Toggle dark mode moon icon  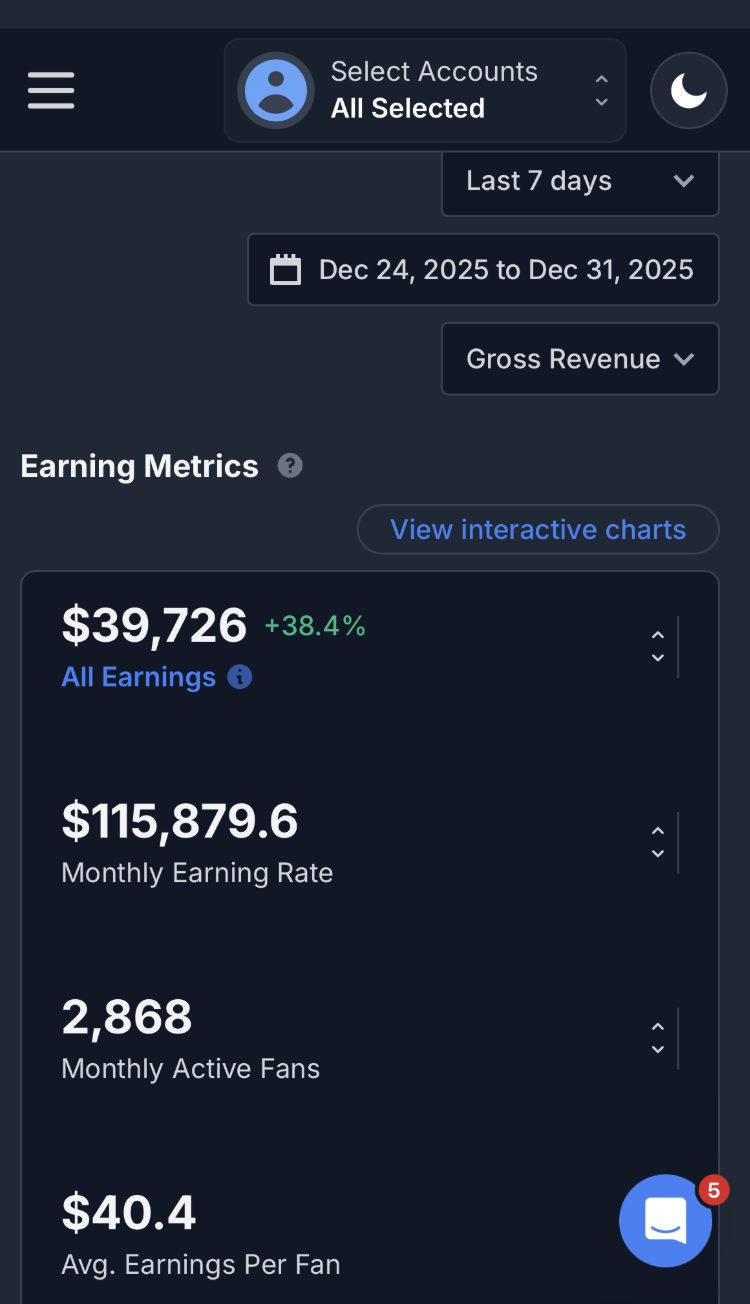[688, 91]
